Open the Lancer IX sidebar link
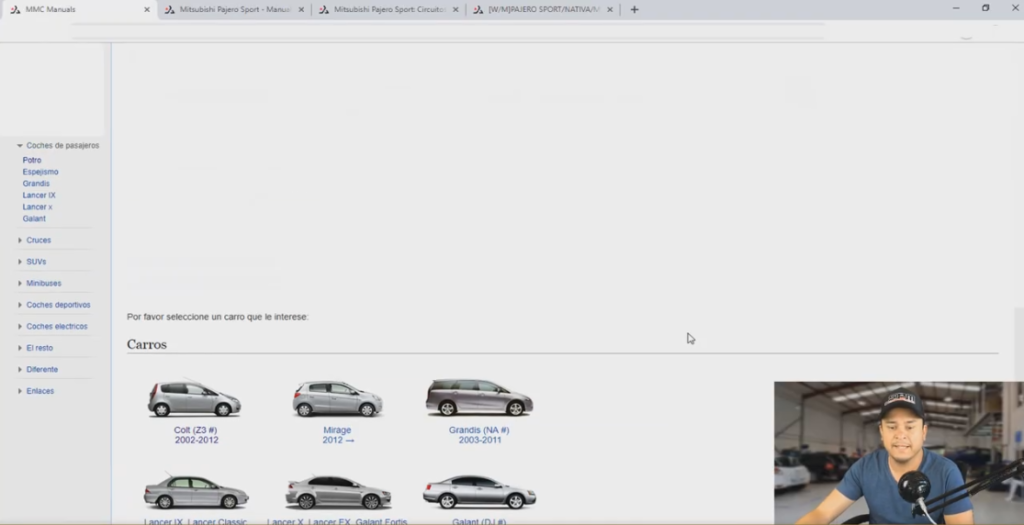 (x=39, y=195)
